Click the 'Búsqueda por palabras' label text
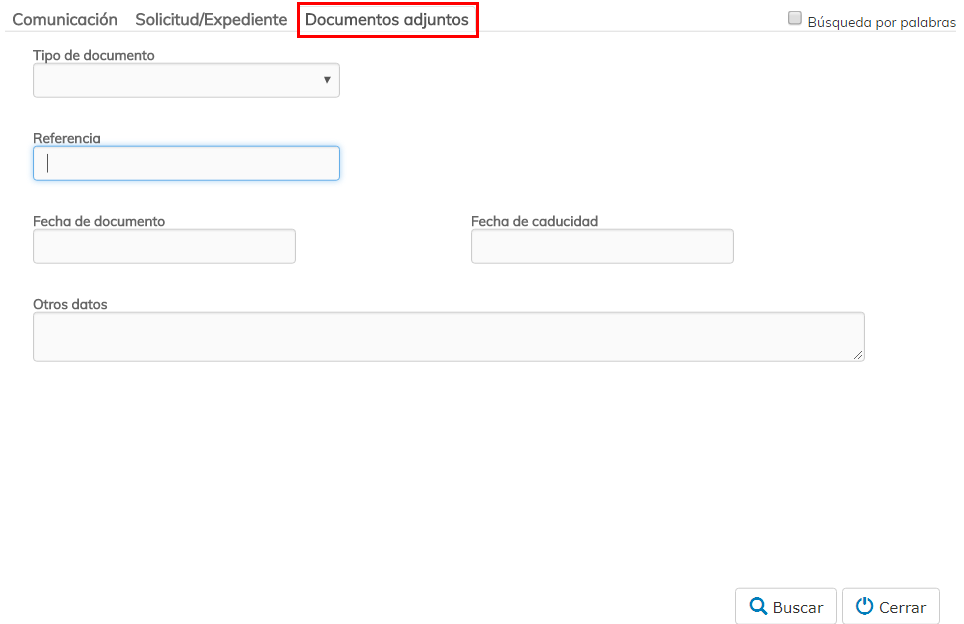 coord(881,22)
